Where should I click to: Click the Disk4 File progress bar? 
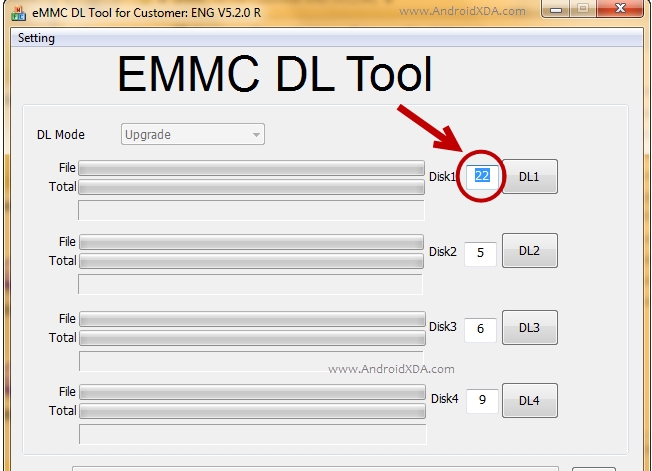[252, 392]
